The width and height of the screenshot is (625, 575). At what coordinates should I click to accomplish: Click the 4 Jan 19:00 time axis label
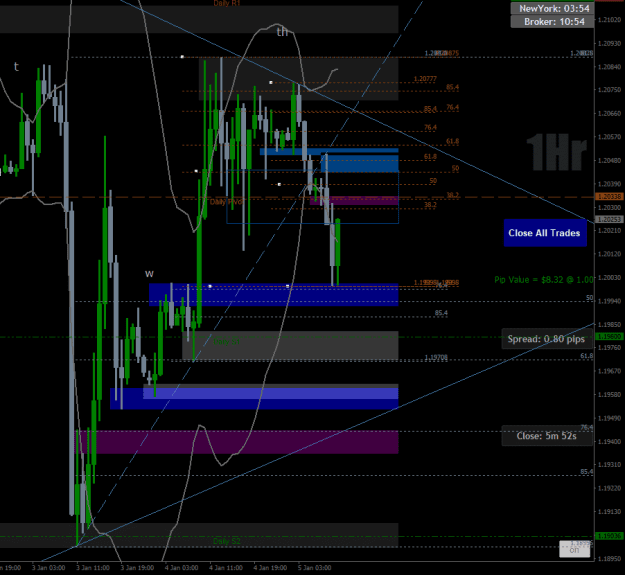click(270, 568)
